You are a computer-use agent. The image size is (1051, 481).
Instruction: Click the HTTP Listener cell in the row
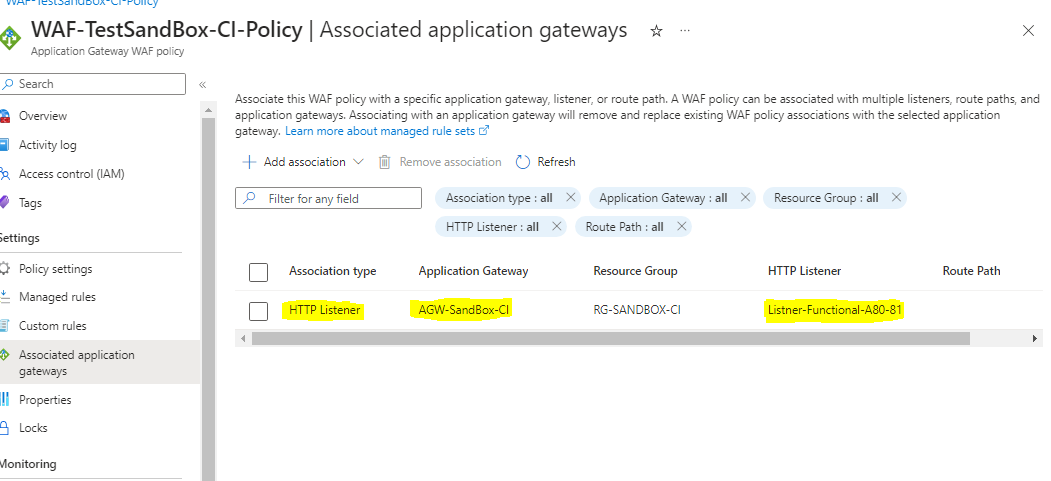[325, 310]
